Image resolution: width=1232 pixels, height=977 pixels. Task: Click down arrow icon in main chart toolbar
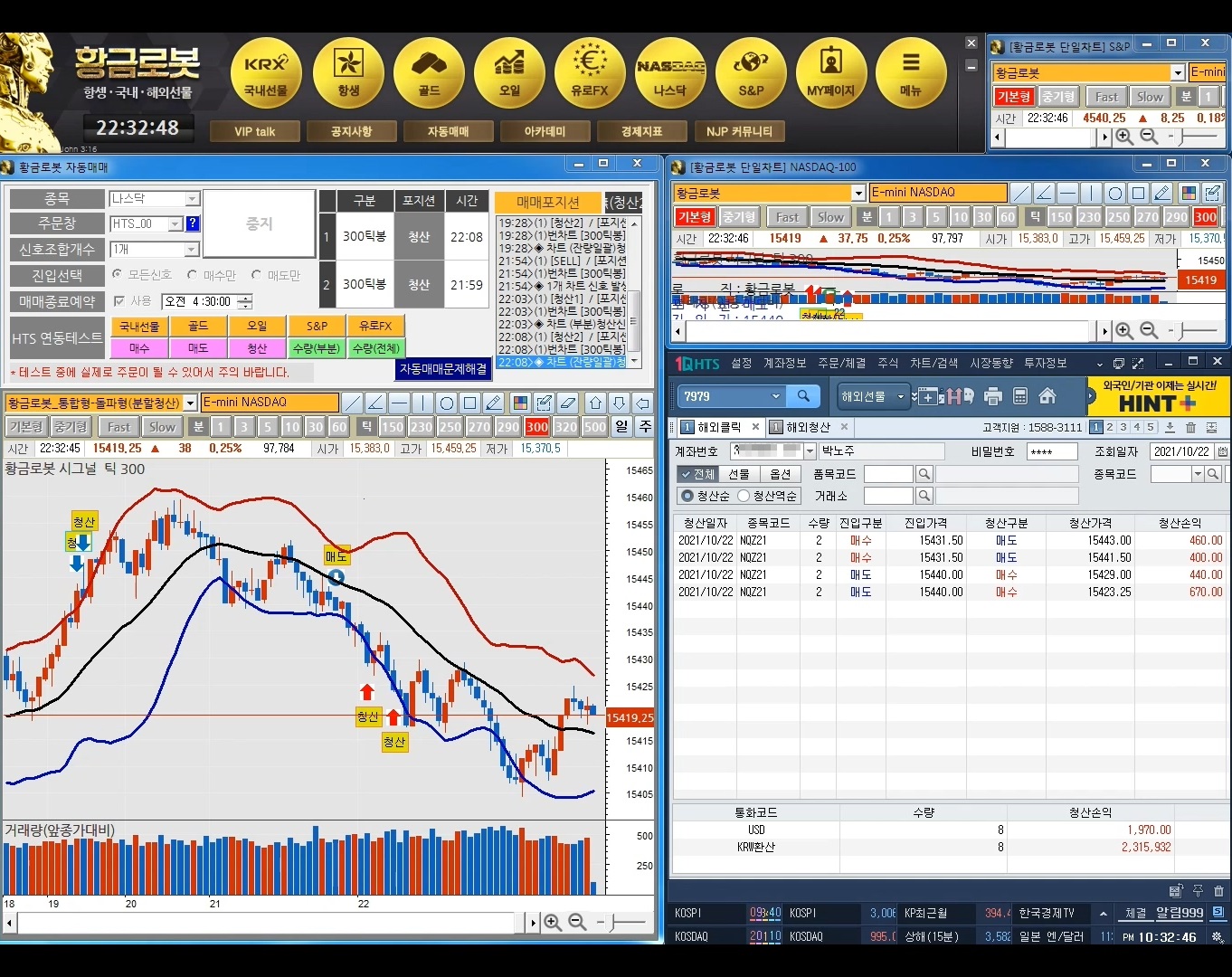coord(619,403)
